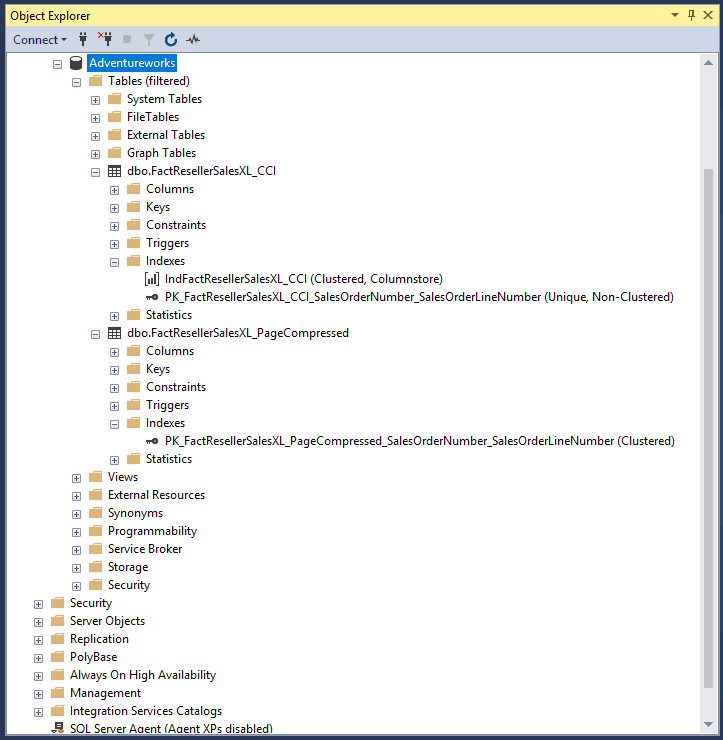723x740 pixels.
Task: Click the Tables (filtered) folder icon
Action: click(96, 80)
